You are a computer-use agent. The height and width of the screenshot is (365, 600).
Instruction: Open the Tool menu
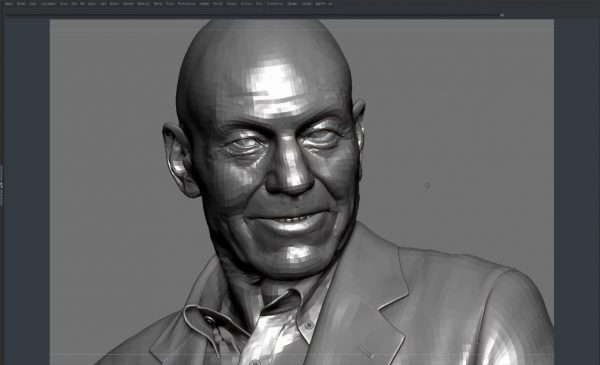259,4
